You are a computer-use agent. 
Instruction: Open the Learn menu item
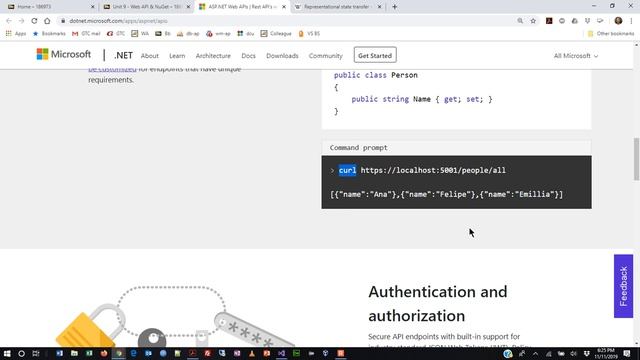point(177,56)
